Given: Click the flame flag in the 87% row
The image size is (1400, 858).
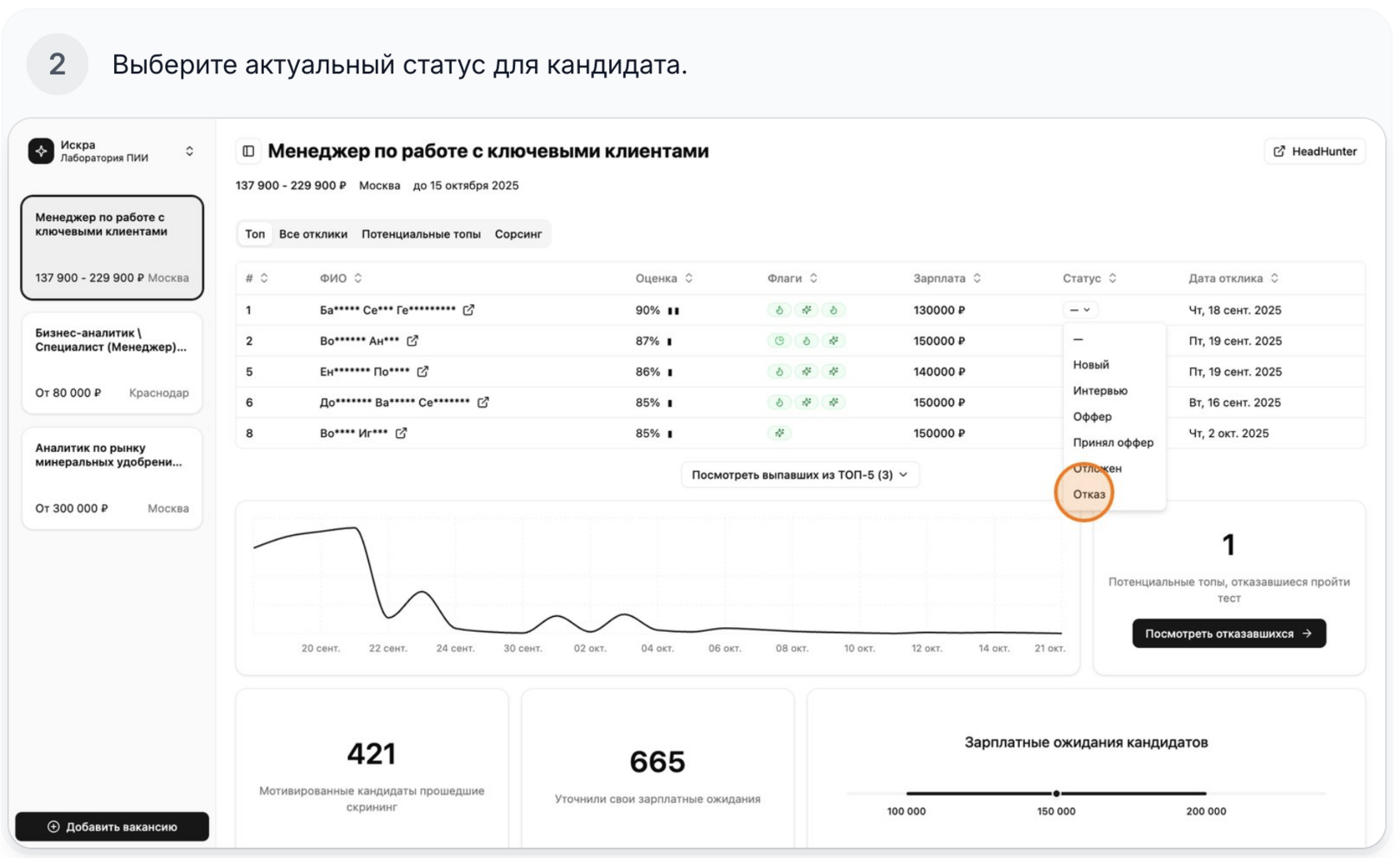Looking at the screenshot, I should coord(807,341).
